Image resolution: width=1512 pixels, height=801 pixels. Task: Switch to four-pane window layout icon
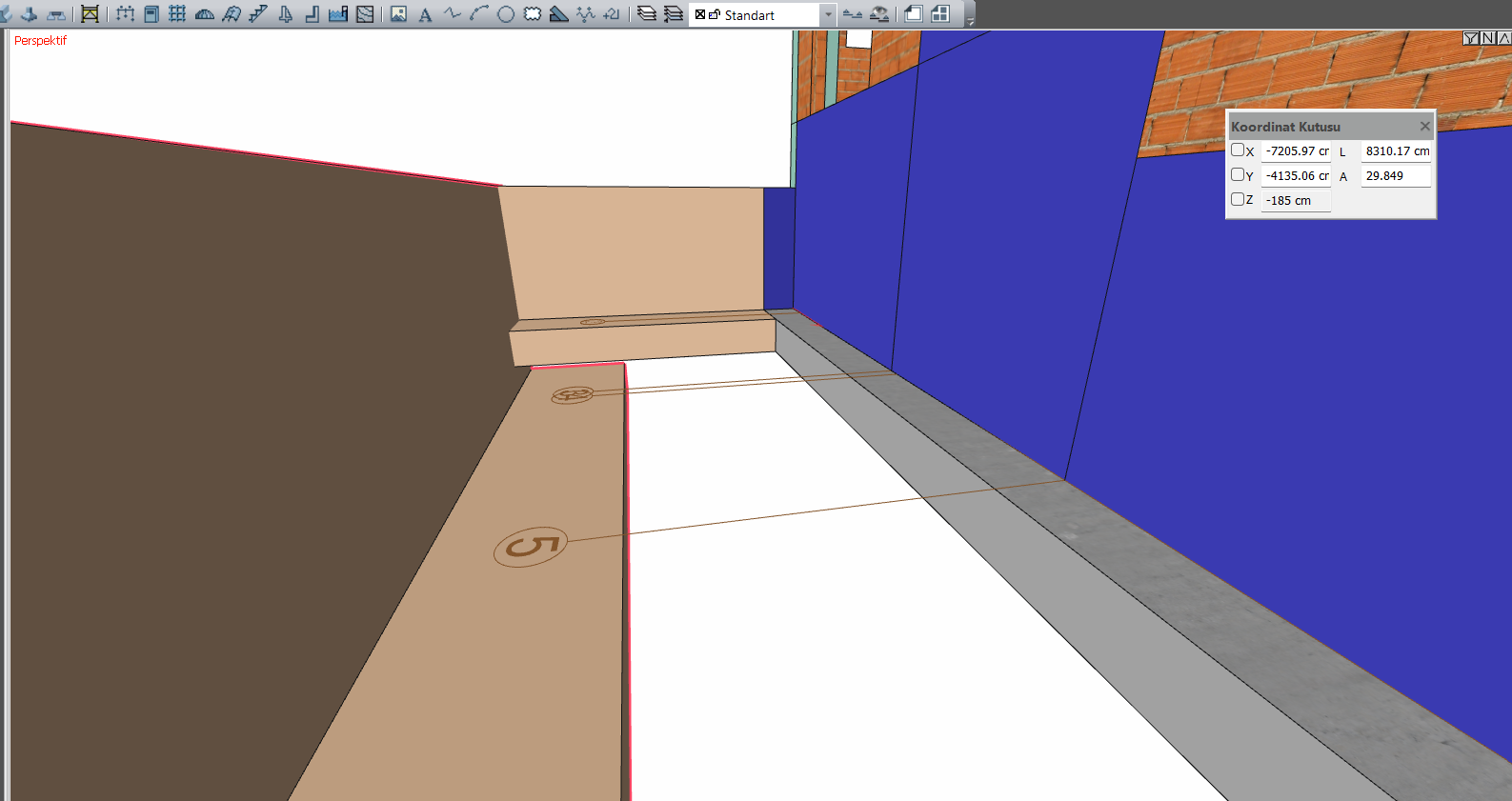(940, 14)
